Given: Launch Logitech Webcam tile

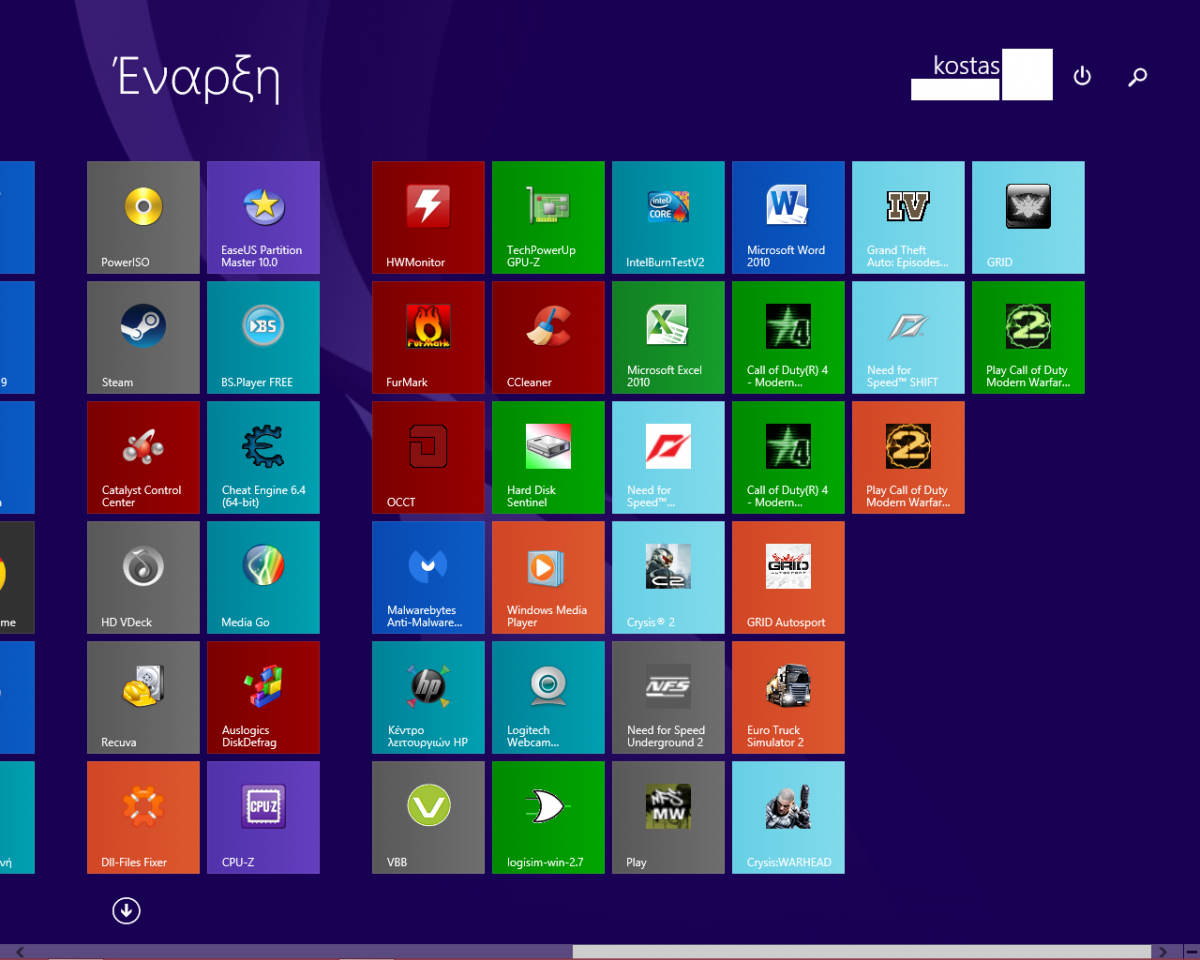Looking at the screenshot, I should pos(548,697).
